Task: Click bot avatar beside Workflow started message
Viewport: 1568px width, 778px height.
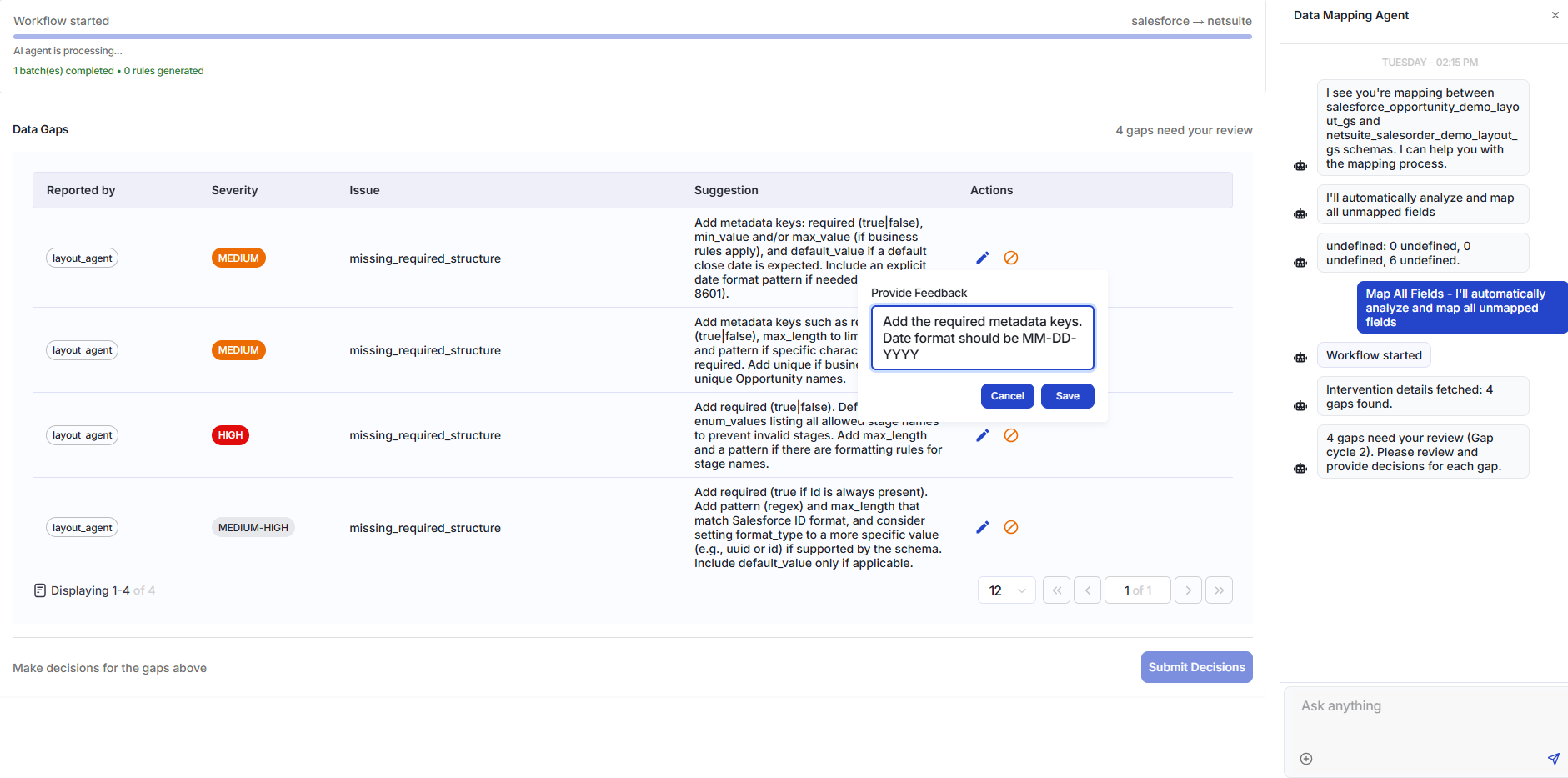Action: (1300, 358)
